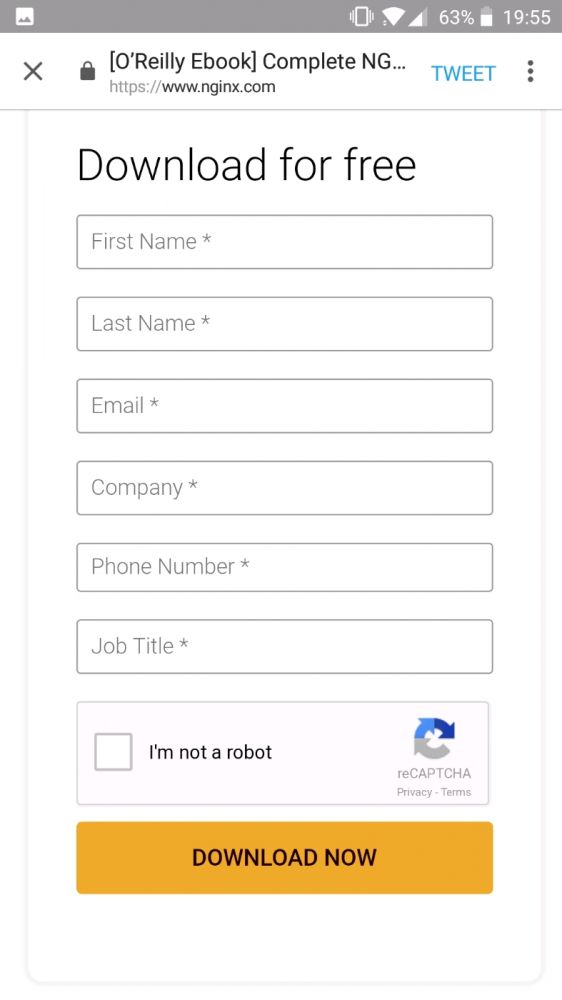Focus the First Name field
This screenshot has height=1000, width=562.
285,242
